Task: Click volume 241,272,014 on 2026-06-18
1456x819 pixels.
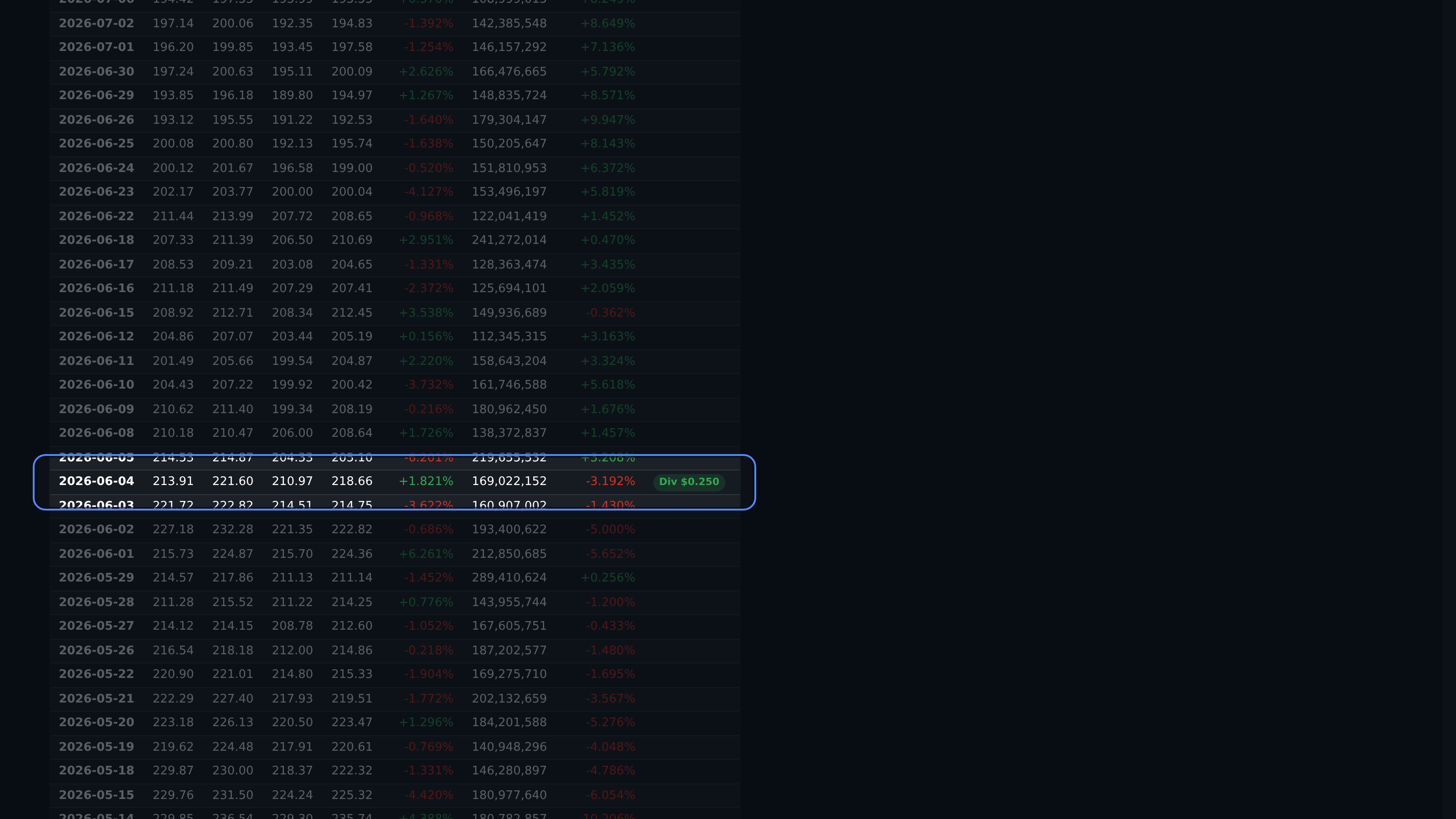Action: coord(509,240)
